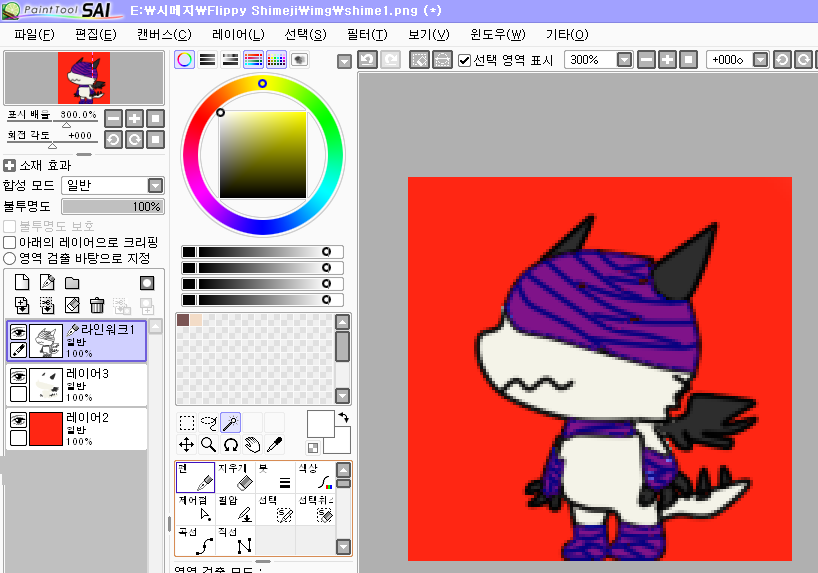Select the lasso tool

click(209, 422)
